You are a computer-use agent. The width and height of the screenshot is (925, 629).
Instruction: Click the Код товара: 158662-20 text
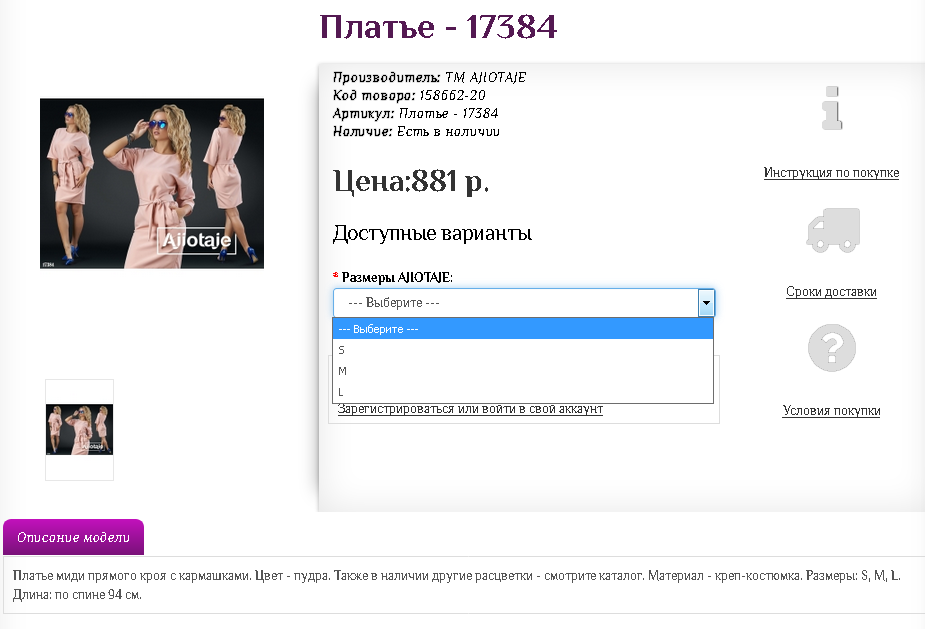pyautogui.click(x=409, y=95)
